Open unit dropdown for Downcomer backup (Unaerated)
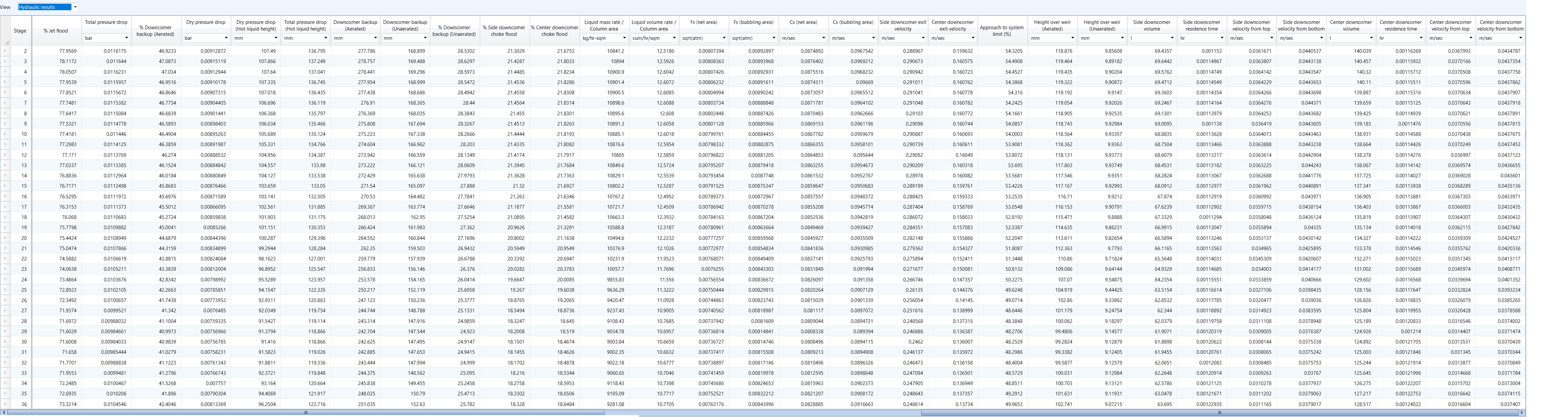Screen dimensions: 1568x417 405,38
